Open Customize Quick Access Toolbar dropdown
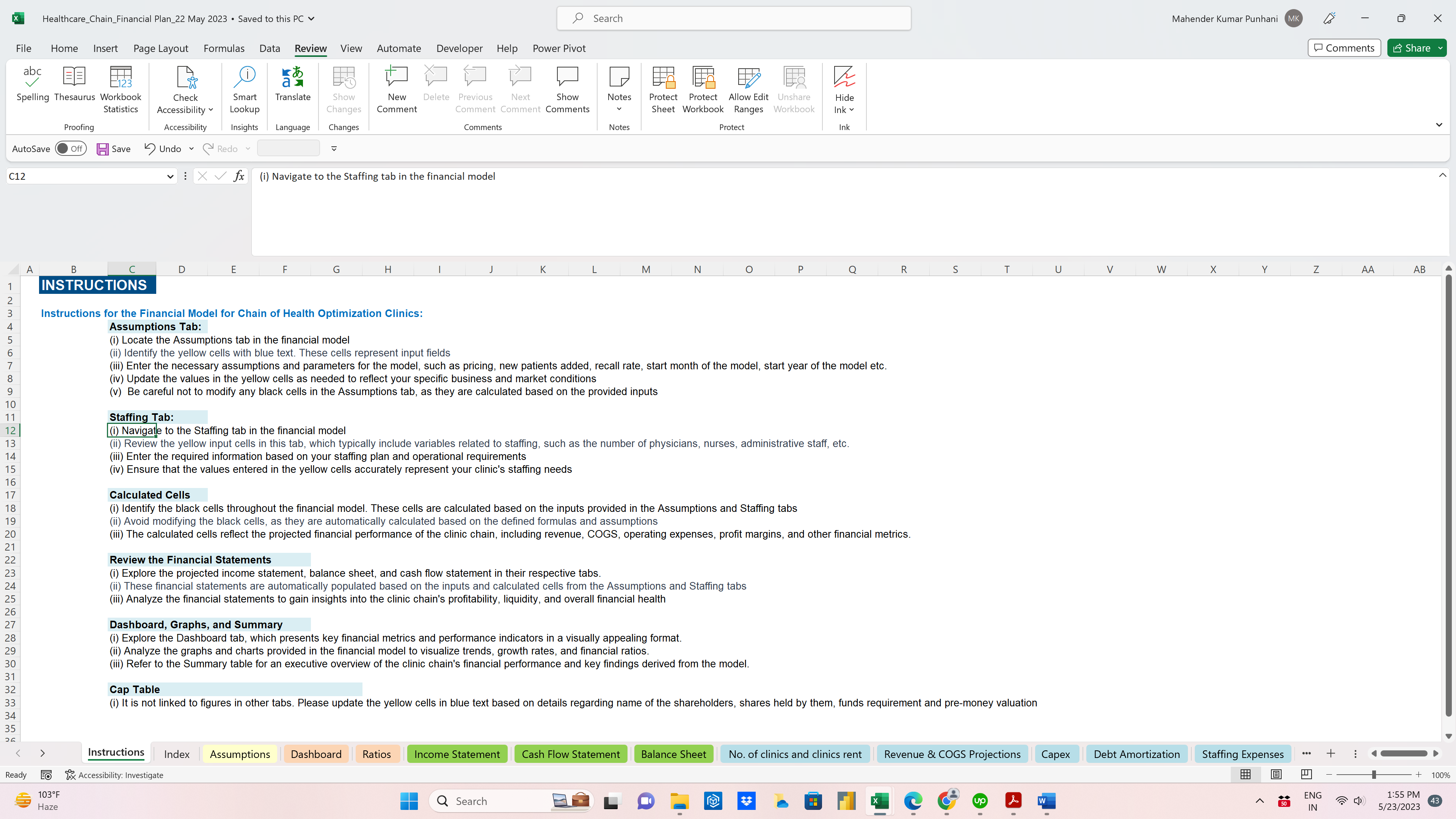This screenshot has height=819, width=1456. click(x=334, y=149)
